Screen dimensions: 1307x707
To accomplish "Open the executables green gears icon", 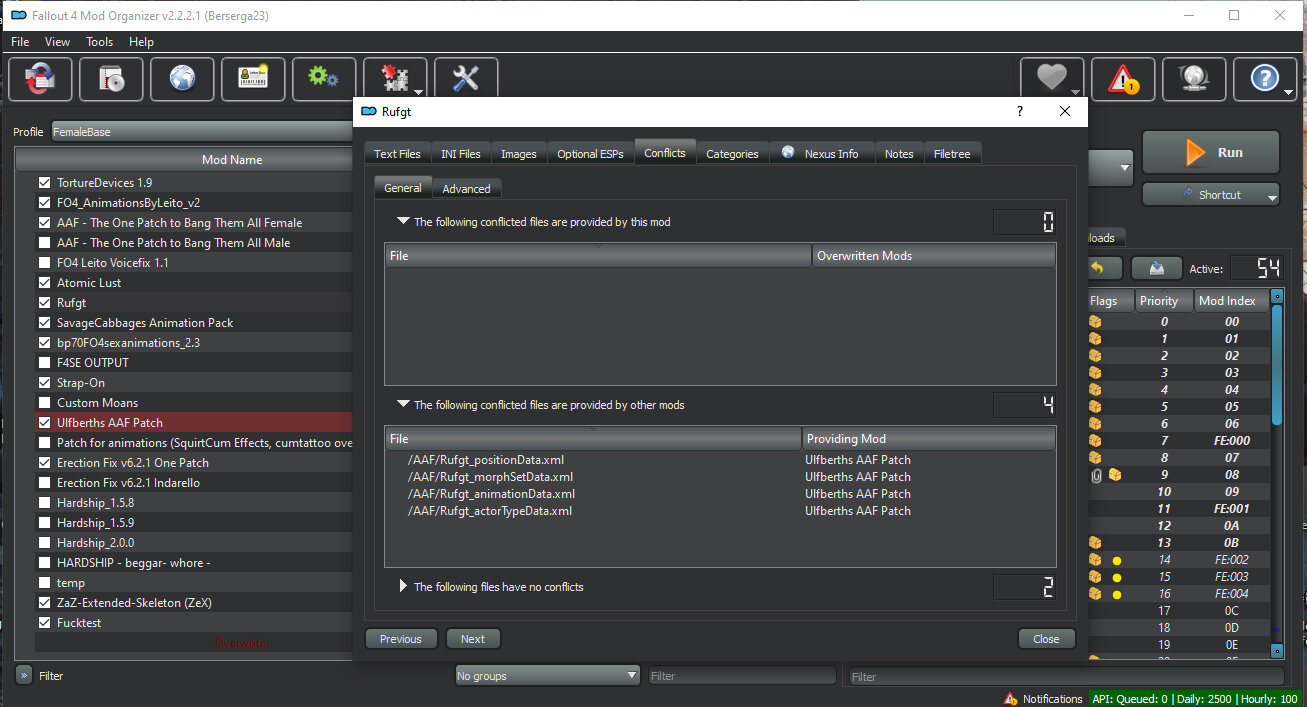I will pyautogui.click(x=324, y=79).
